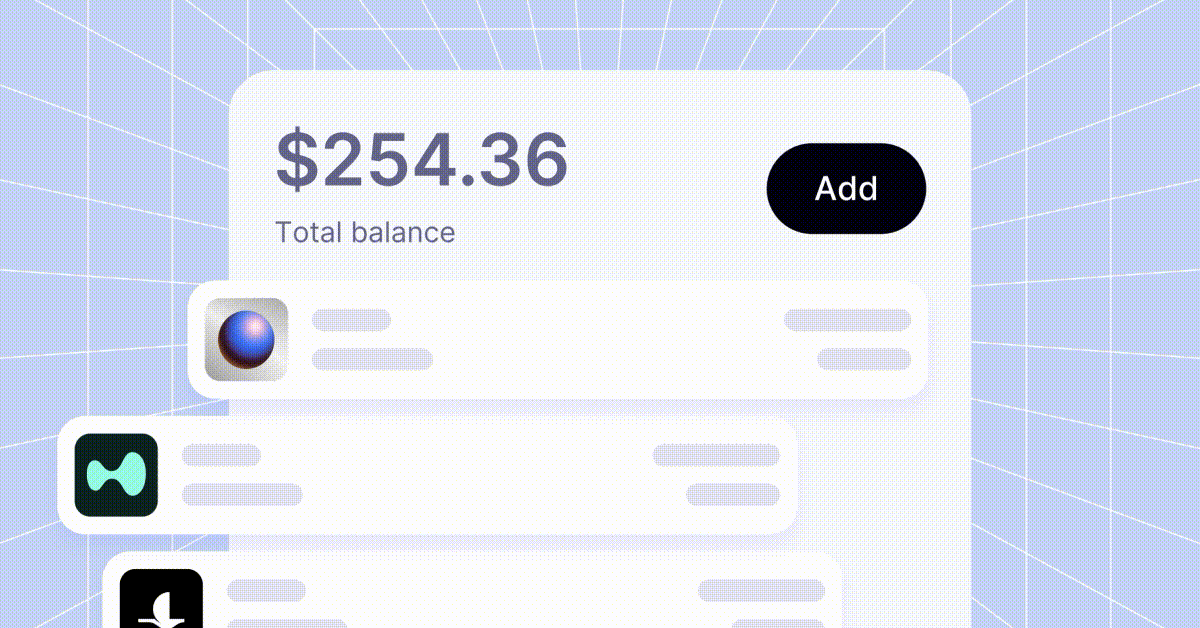Click the downward-arrow row's top-right value placeholder
The width and height of the screenshot is (1200, 628).
[761, 591]
